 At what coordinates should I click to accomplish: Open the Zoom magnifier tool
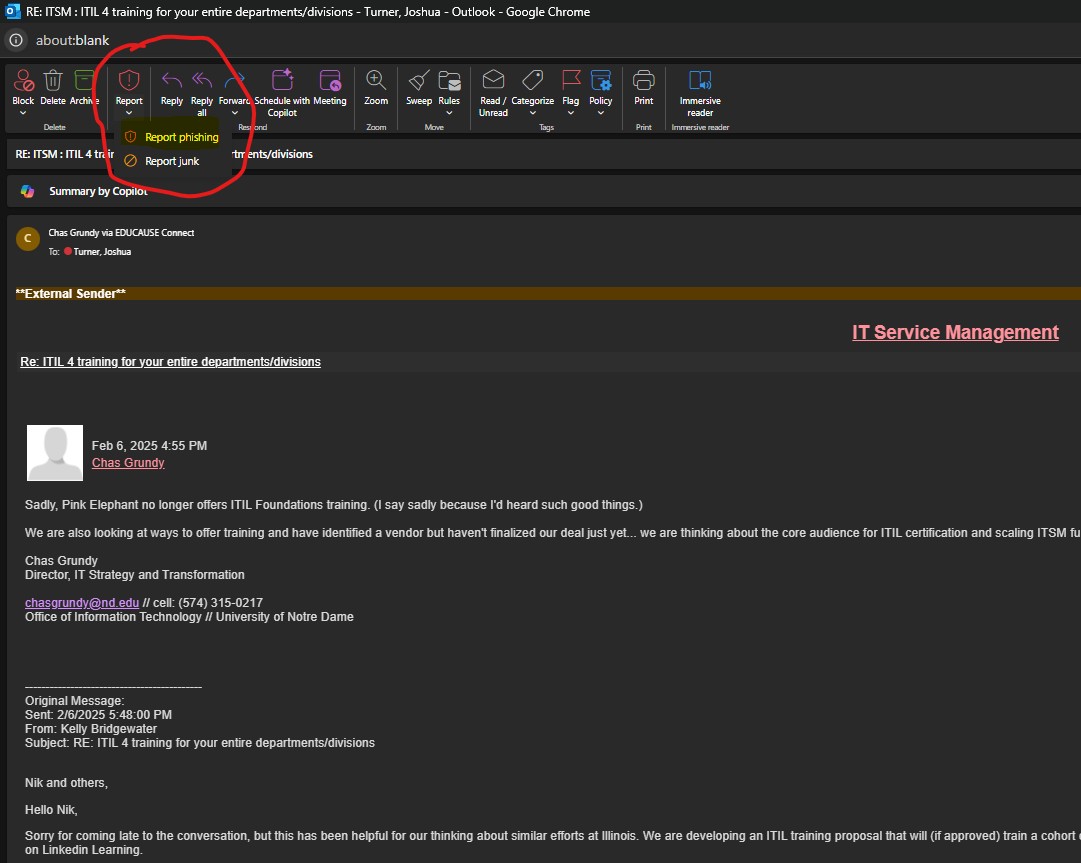376,81
